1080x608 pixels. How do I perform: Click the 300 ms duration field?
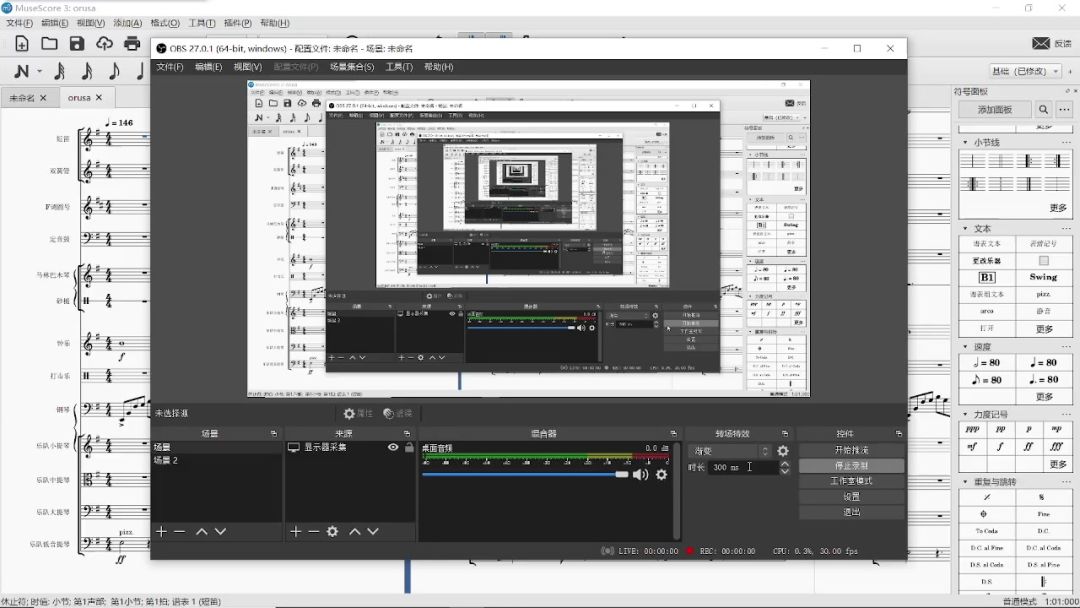742,467
